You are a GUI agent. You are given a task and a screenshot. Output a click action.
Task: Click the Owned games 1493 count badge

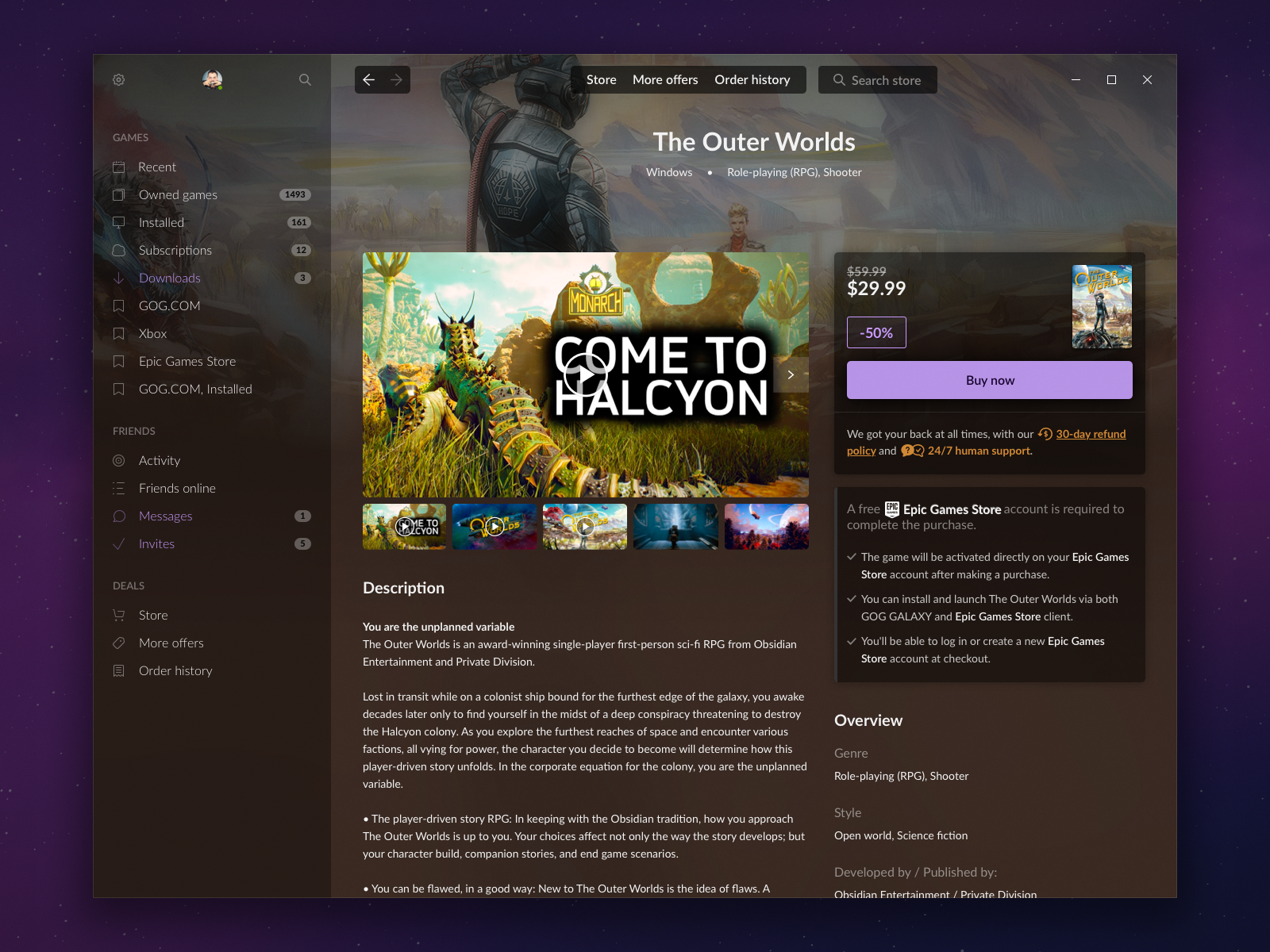pyautogui.click(x=295, y=194)
